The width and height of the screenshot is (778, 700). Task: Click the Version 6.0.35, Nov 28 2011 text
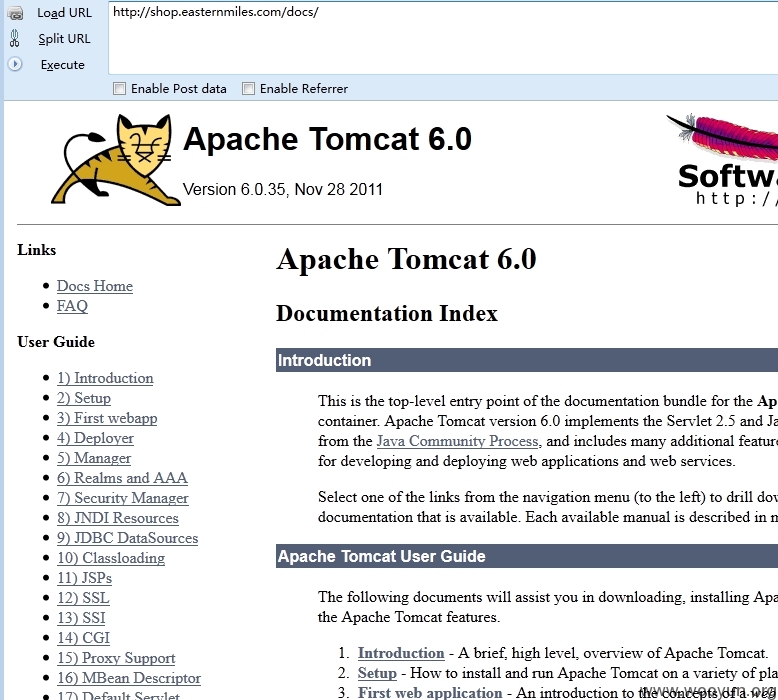283,190
